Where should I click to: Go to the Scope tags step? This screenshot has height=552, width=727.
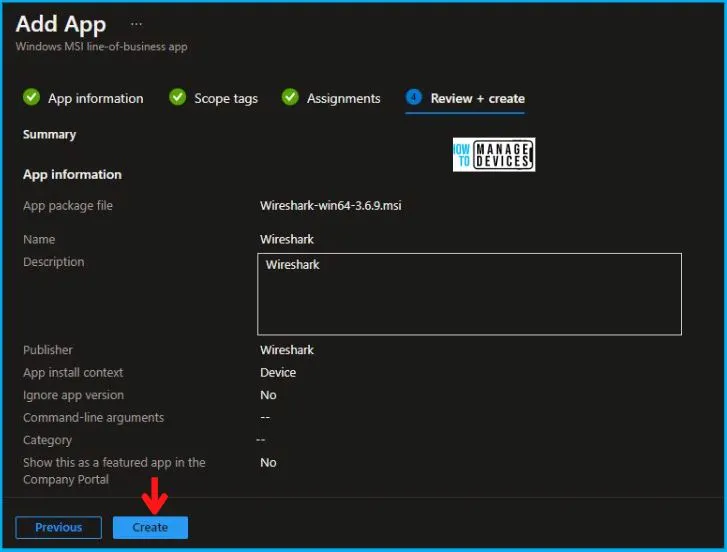pos(226,99)
